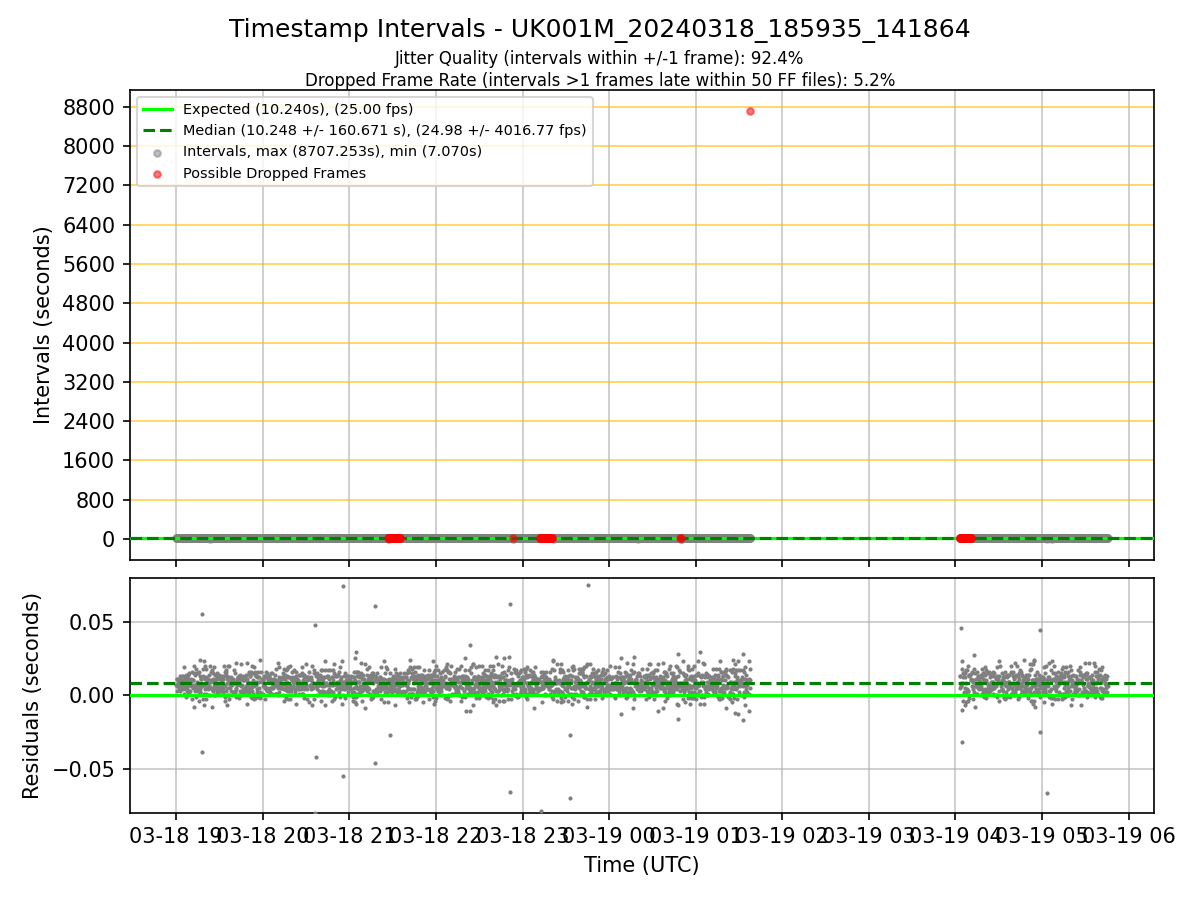
Task: Click the x-axis tick label '03-19 02'
Action: [x=782, y=836]
